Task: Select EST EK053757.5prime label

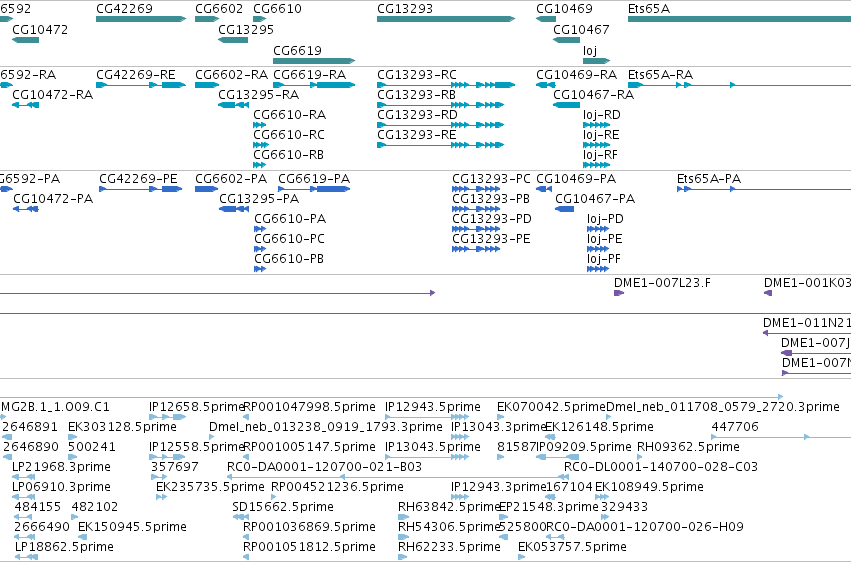Action: click(572, 546)
